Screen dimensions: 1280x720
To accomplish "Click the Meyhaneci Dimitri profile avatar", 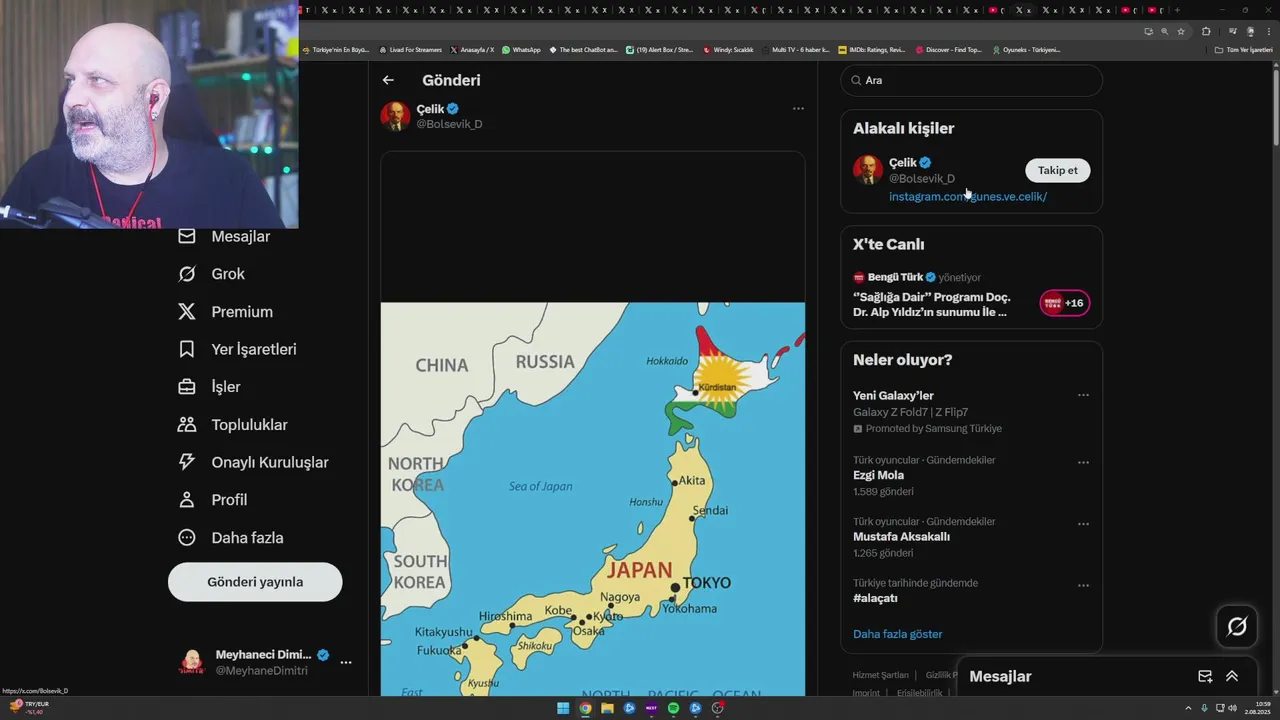I will tap(191, 662).
